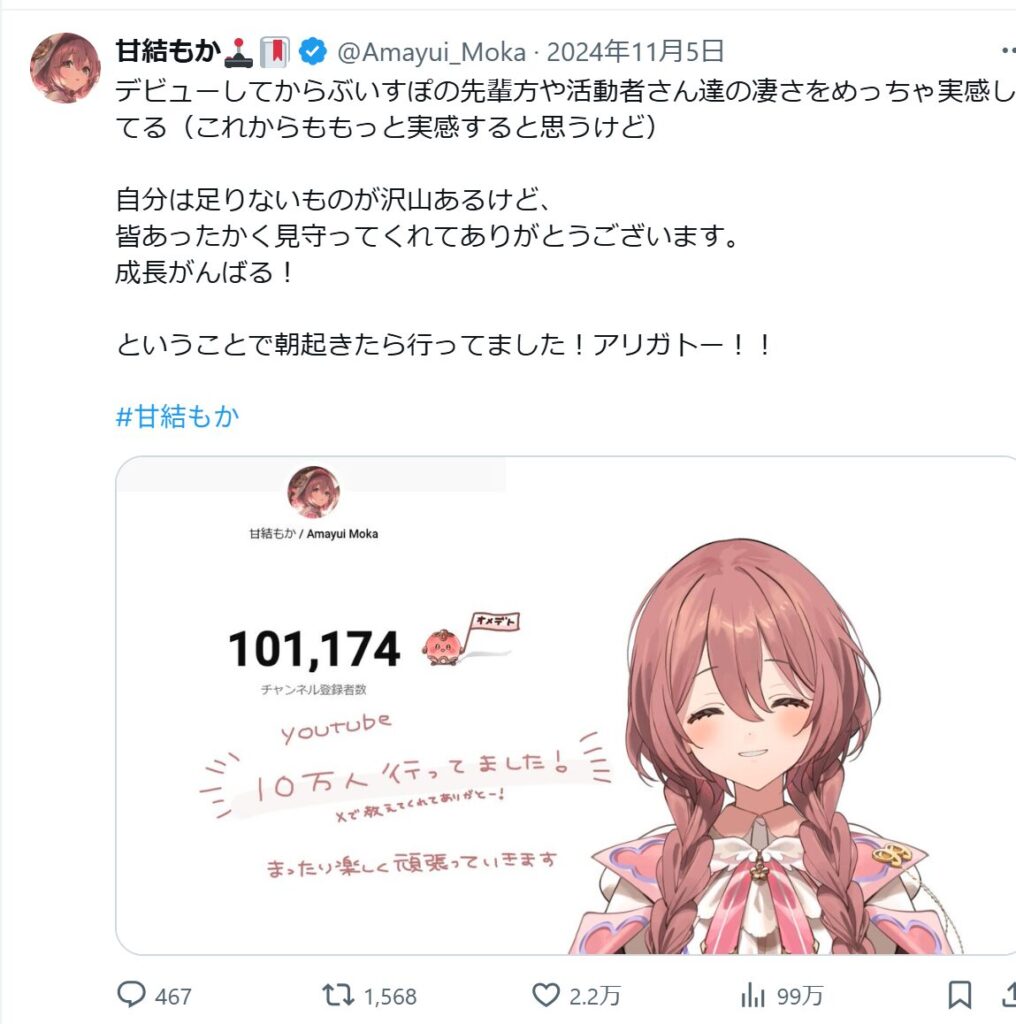Click the 467 reply count
Screen dimensions: 1016x1024
(x=173, y=997)
